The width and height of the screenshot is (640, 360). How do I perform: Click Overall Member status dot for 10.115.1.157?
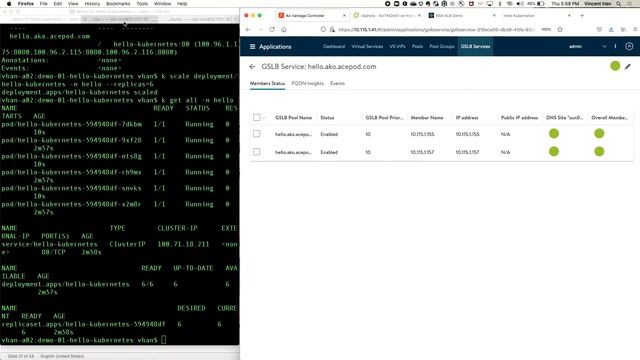point(599,151)
